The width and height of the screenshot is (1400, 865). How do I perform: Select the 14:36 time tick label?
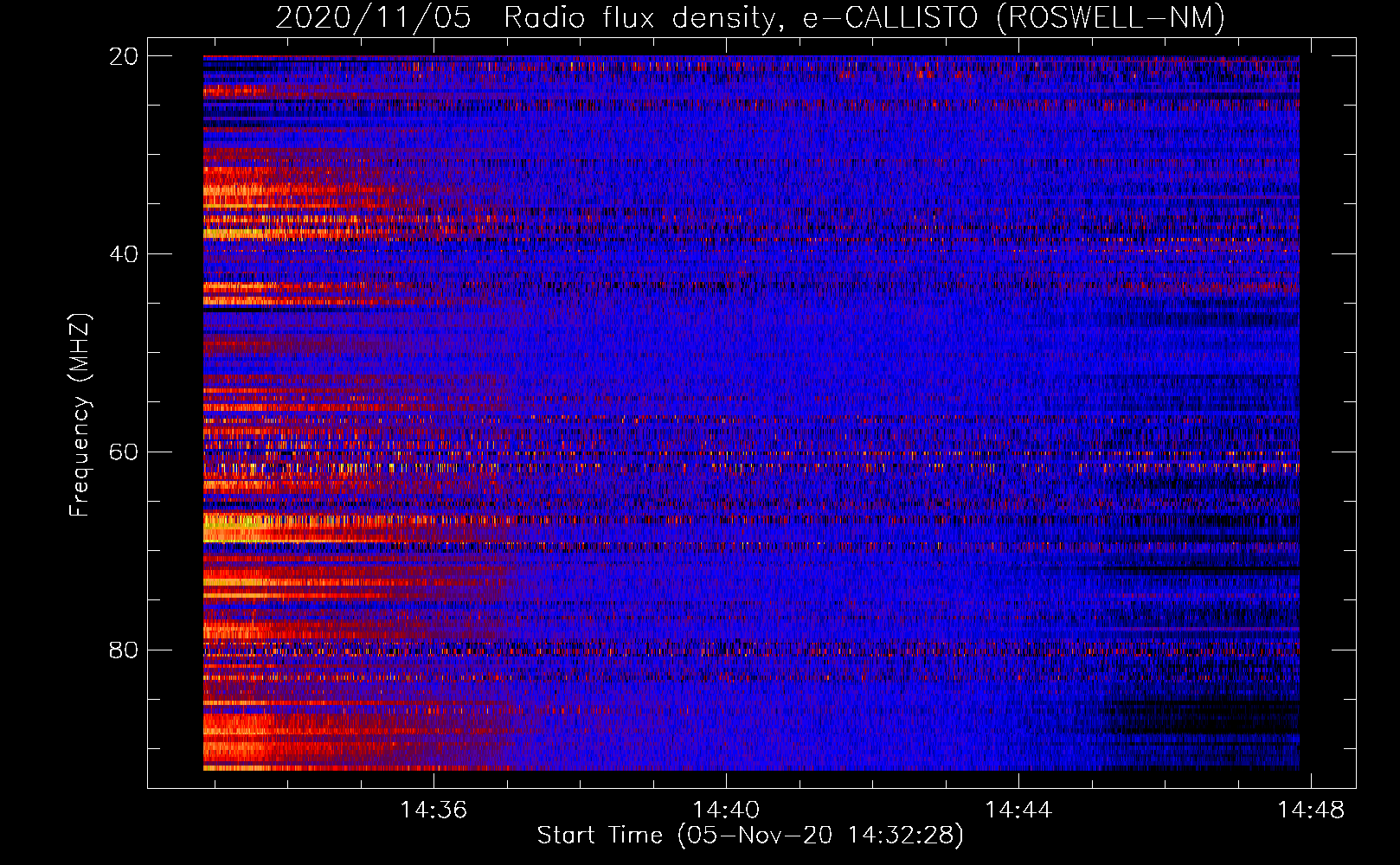pos(433,810)
